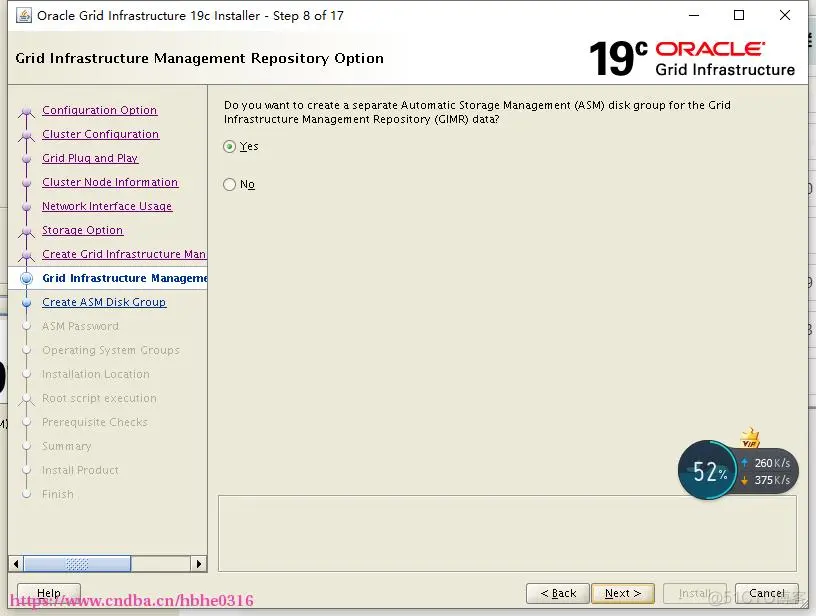Viewport: 816px width, 616px height.
Task: Click the download speed 375K/s indicator
Action: coord(766,480)
